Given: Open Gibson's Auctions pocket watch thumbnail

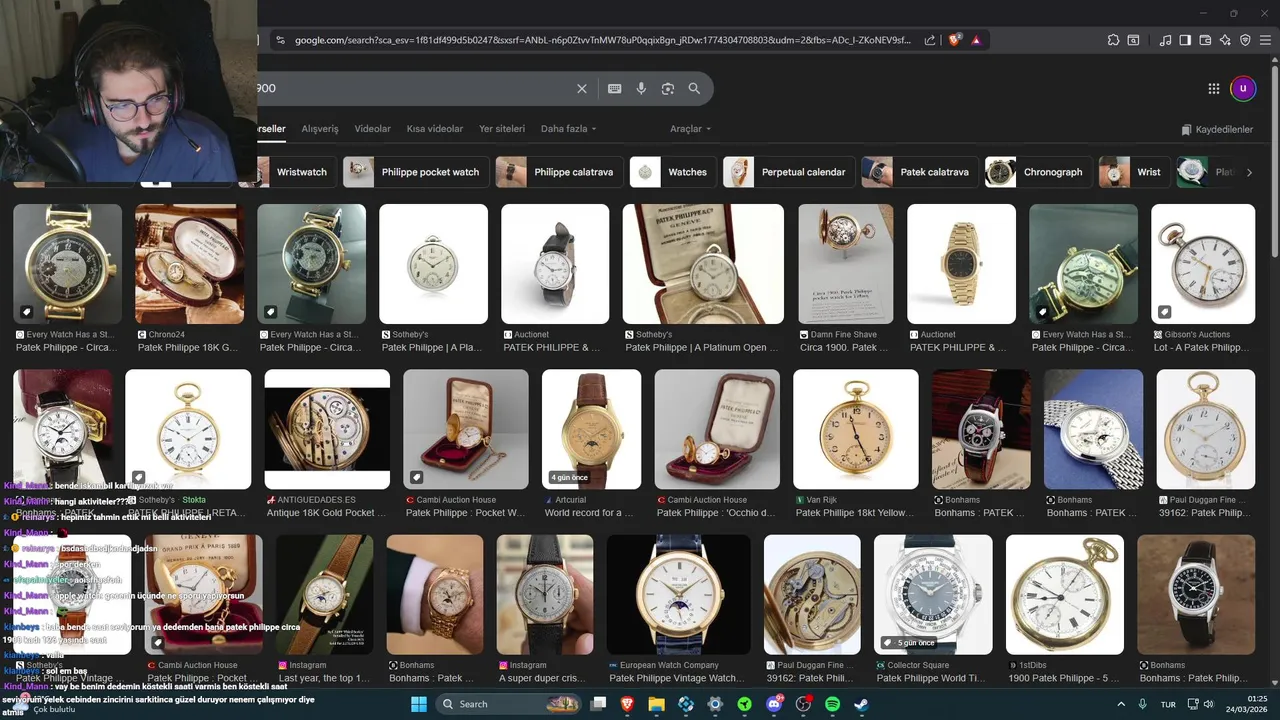Looking at the screenshot, I should [1203, 264].
